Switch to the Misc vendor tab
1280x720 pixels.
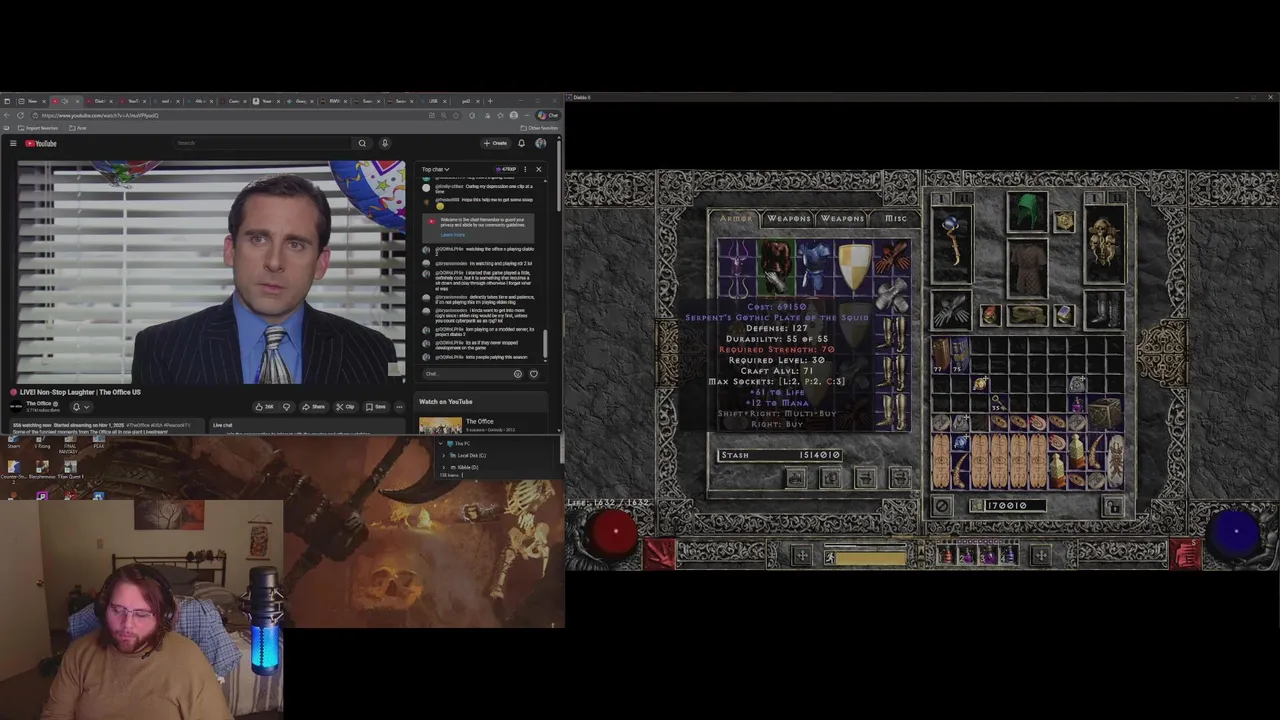coord(895,218)
